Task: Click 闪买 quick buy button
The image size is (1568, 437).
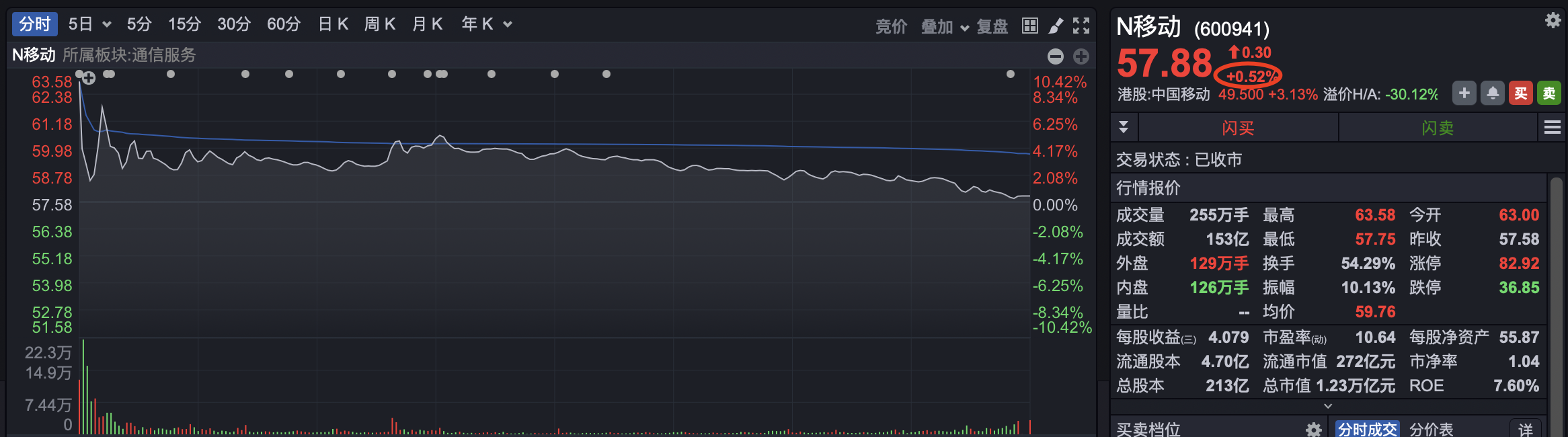Action: pyautogui.click(x=1238, y=127)
